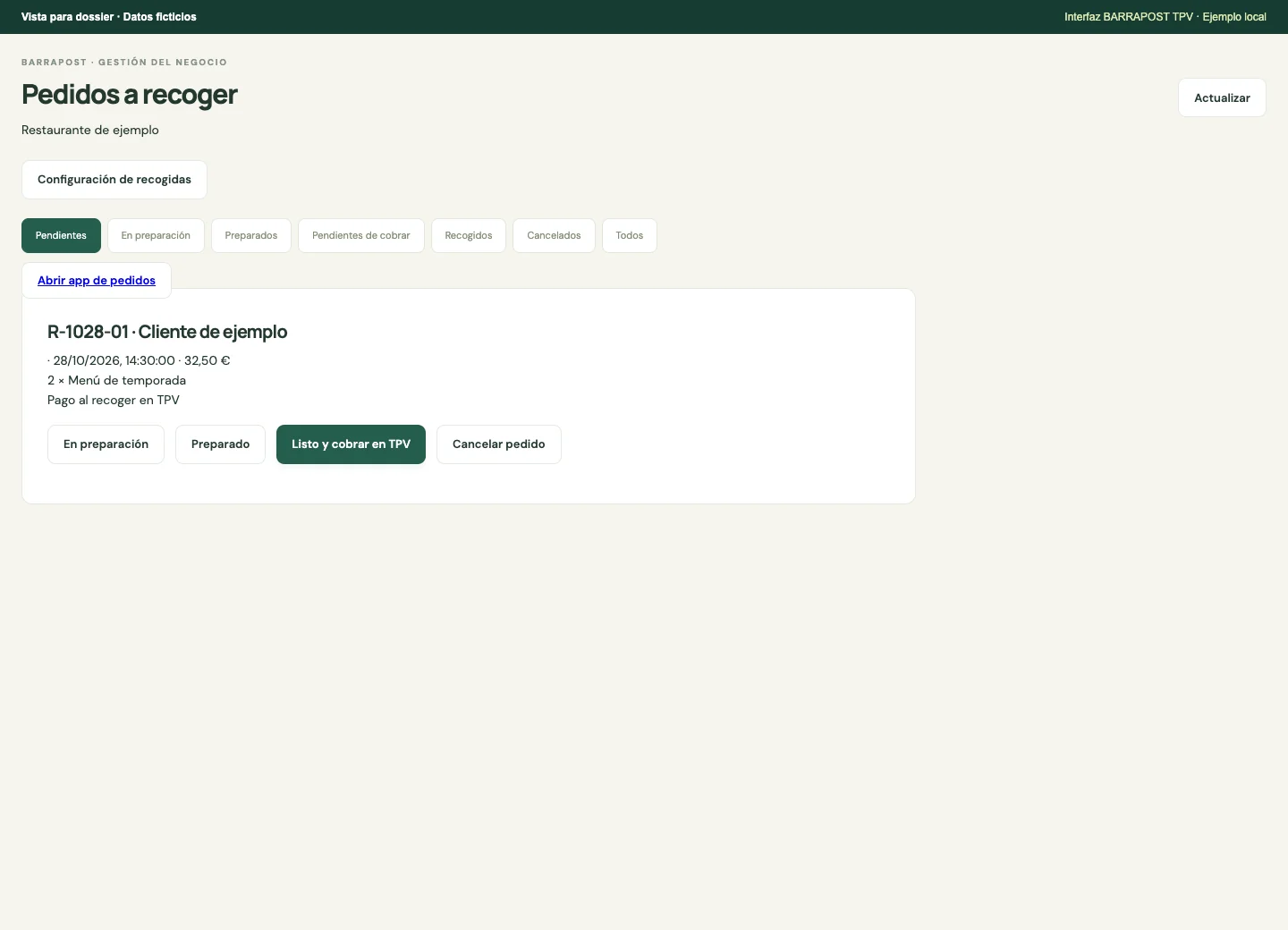Click the Pedidos a recoger heading
The image size is (1288, 930).
pyautogui.click(x=130, y=94)
